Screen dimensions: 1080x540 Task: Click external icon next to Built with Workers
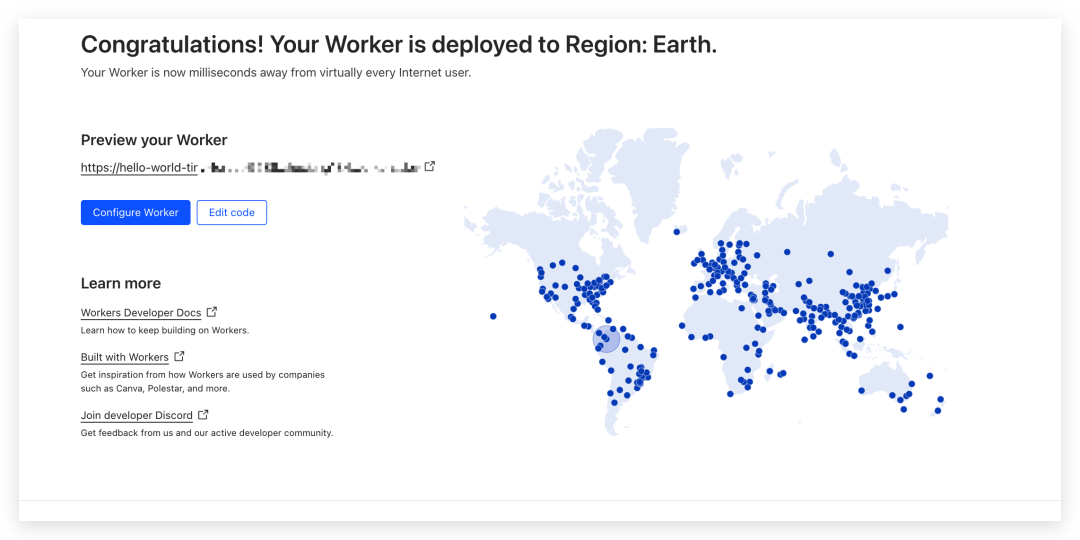click(x=179, y=356)
